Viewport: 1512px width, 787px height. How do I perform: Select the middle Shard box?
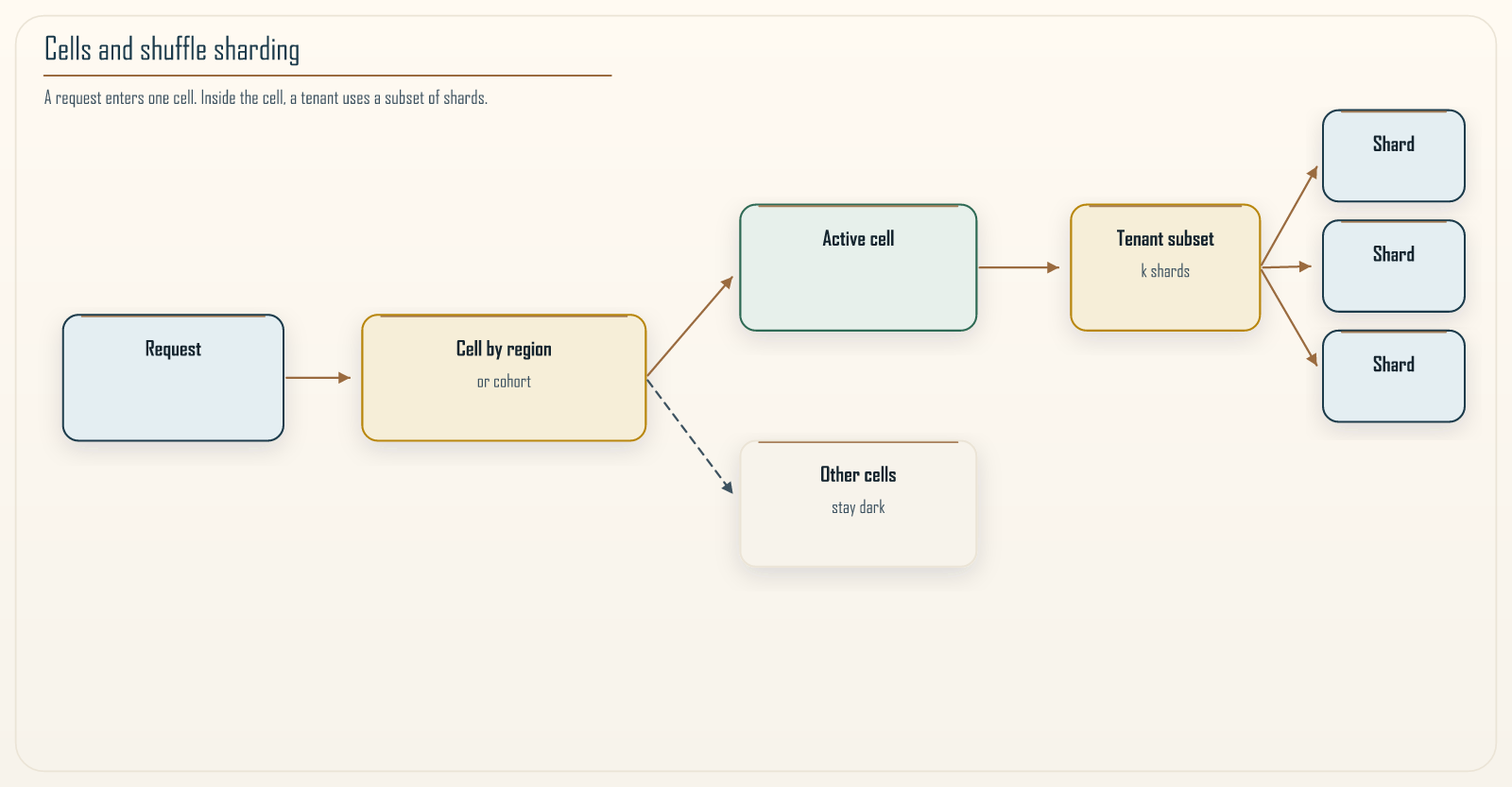tap(1394, 266)
